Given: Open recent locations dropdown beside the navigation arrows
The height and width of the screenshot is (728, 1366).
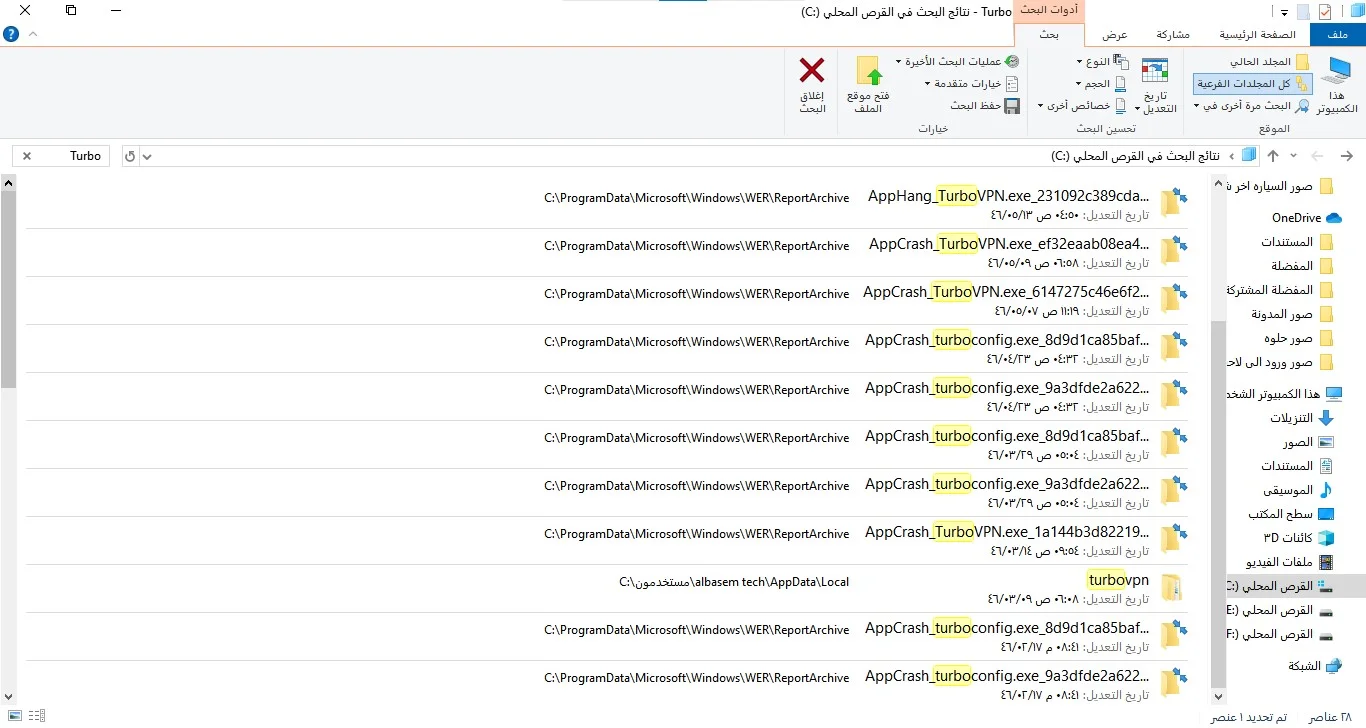Looking at the screenshot, I should click(1293, 156).
